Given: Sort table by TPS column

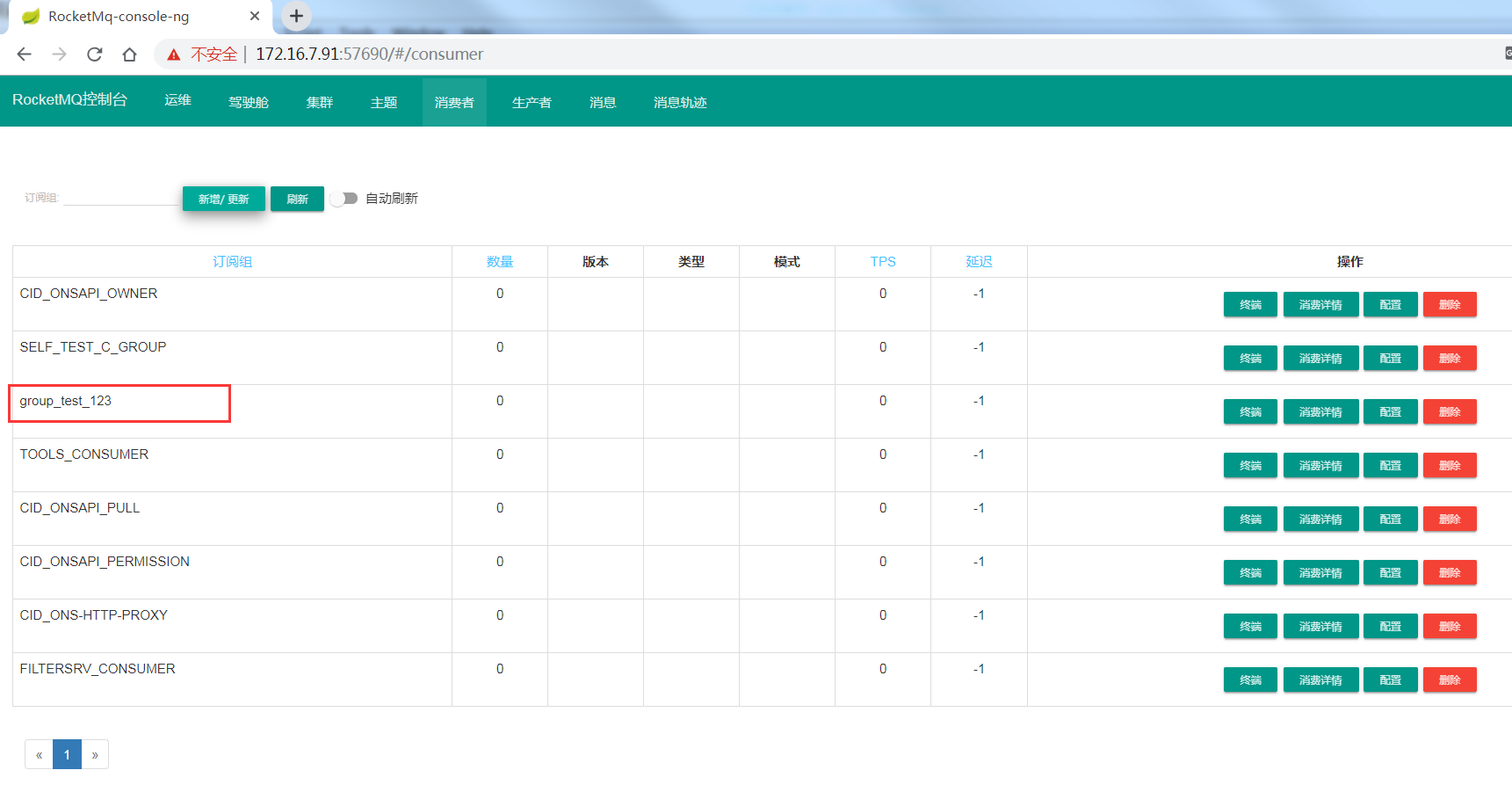Looking at the screenshot, I should [883, 262].
